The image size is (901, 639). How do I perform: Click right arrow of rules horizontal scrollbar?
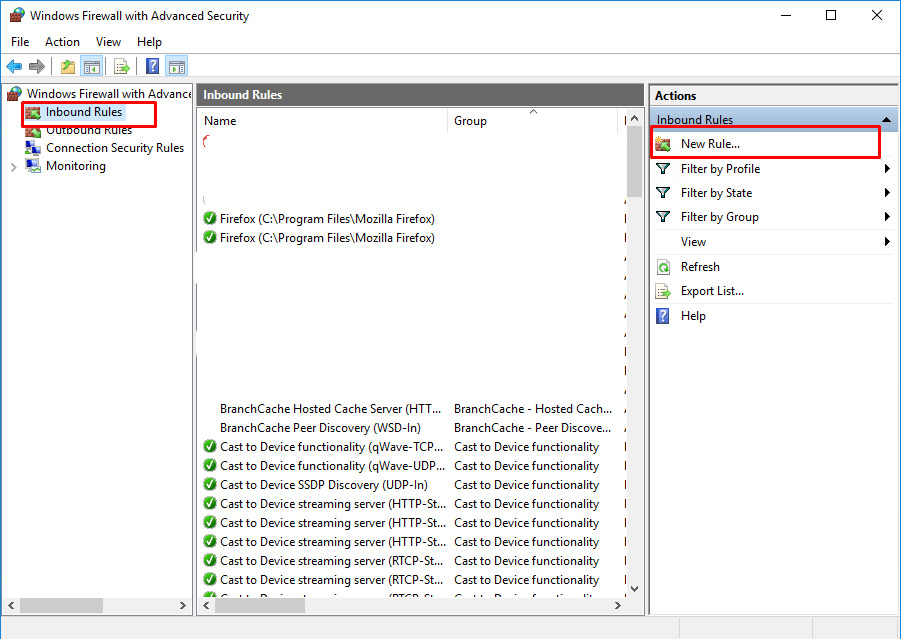point(618,606)
